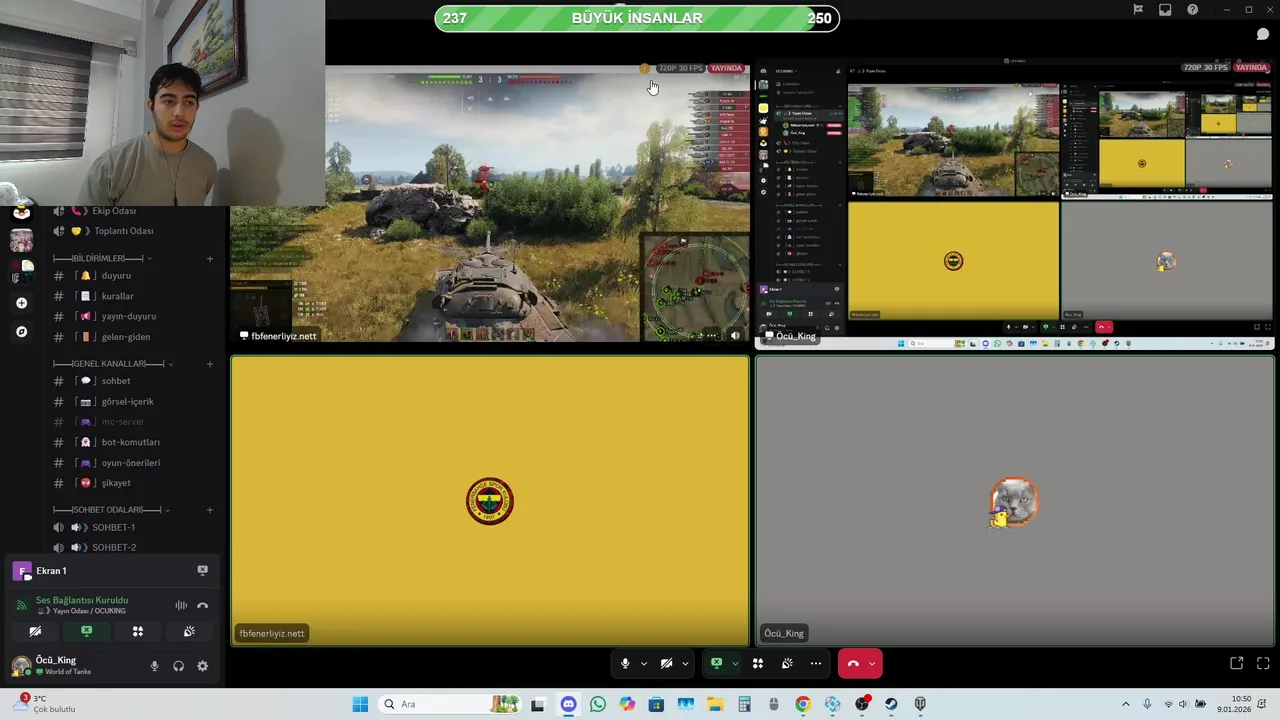Image resolution: width=1280 pixels, height=720 pixels.
Task: Click the BÜYÜK İNSANLAR progress bar
Action: [x=637, y=18]
